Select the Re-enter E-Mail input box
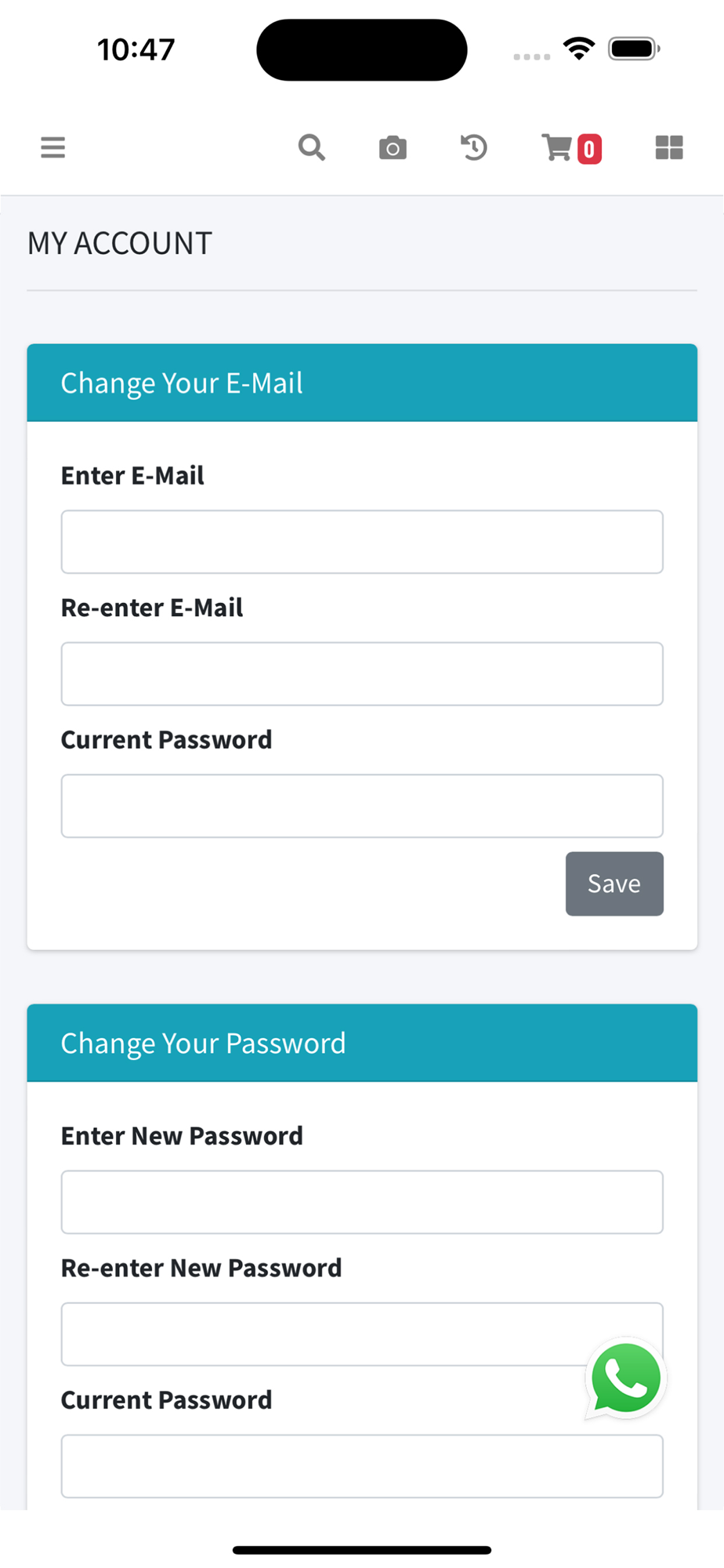724x1568 pixels. coord(362,674)
